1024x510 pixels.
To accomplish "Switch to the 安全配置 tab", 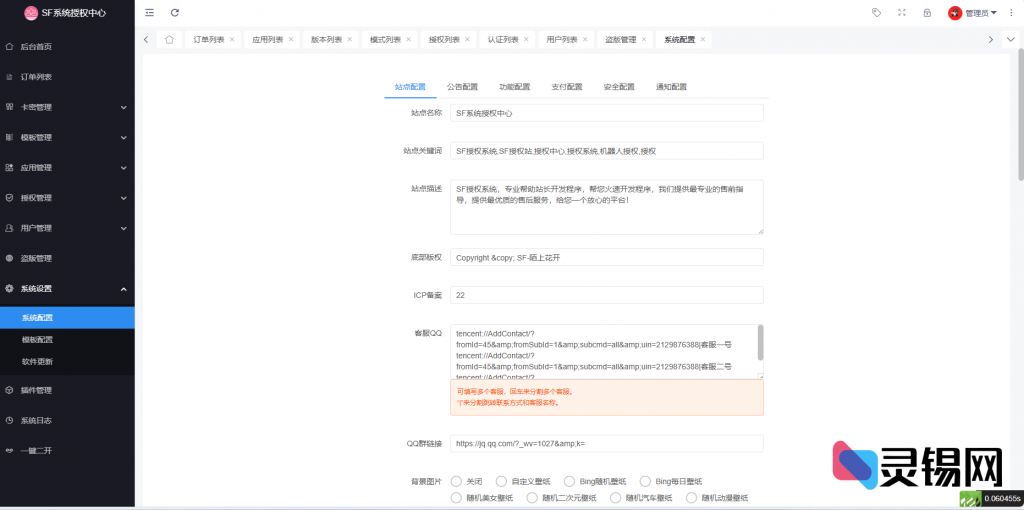I will pyautogui.click(x=618, y=87).
